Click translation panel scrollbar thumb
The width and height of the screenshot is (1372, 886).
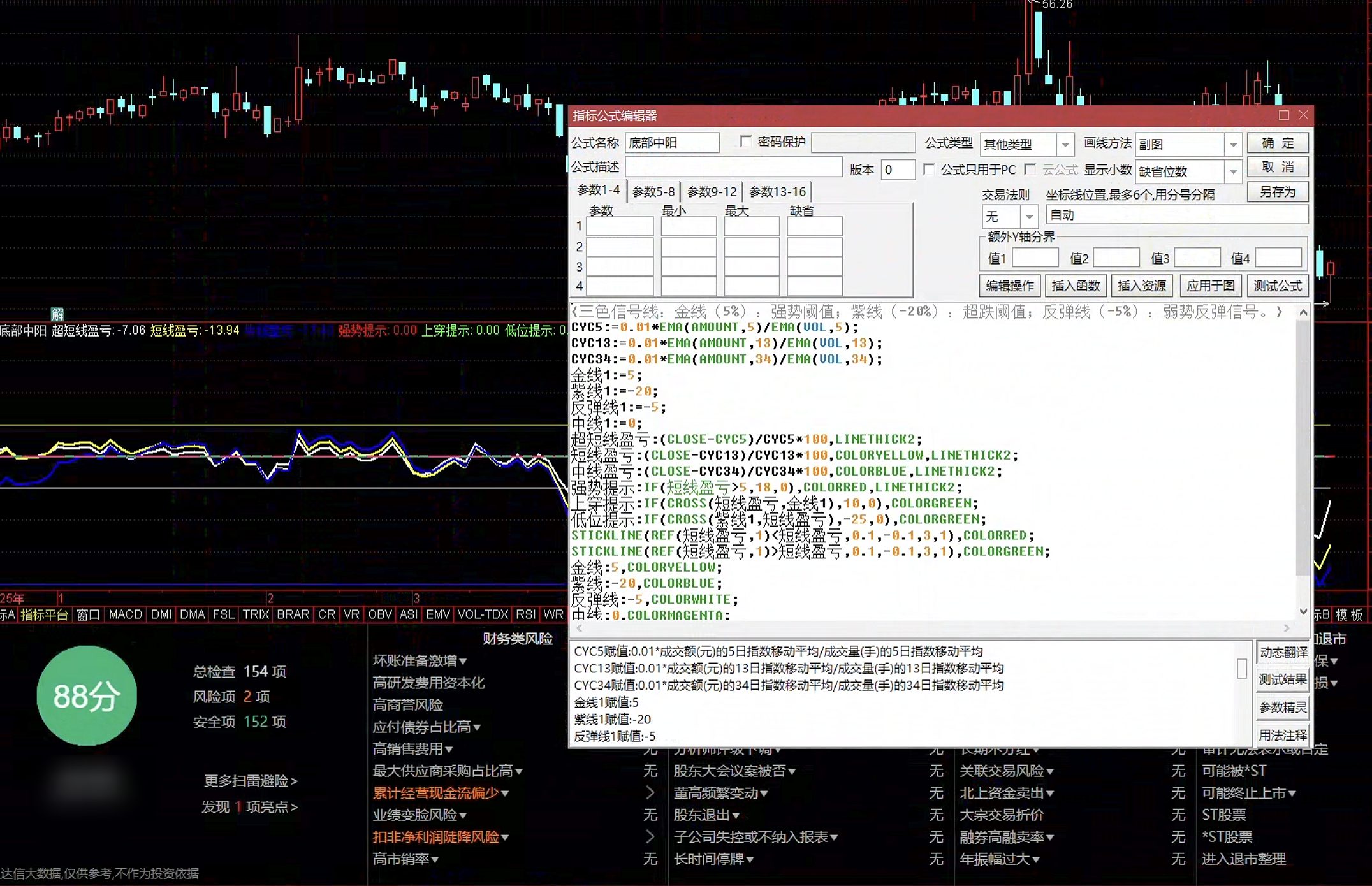(1241, 668)
